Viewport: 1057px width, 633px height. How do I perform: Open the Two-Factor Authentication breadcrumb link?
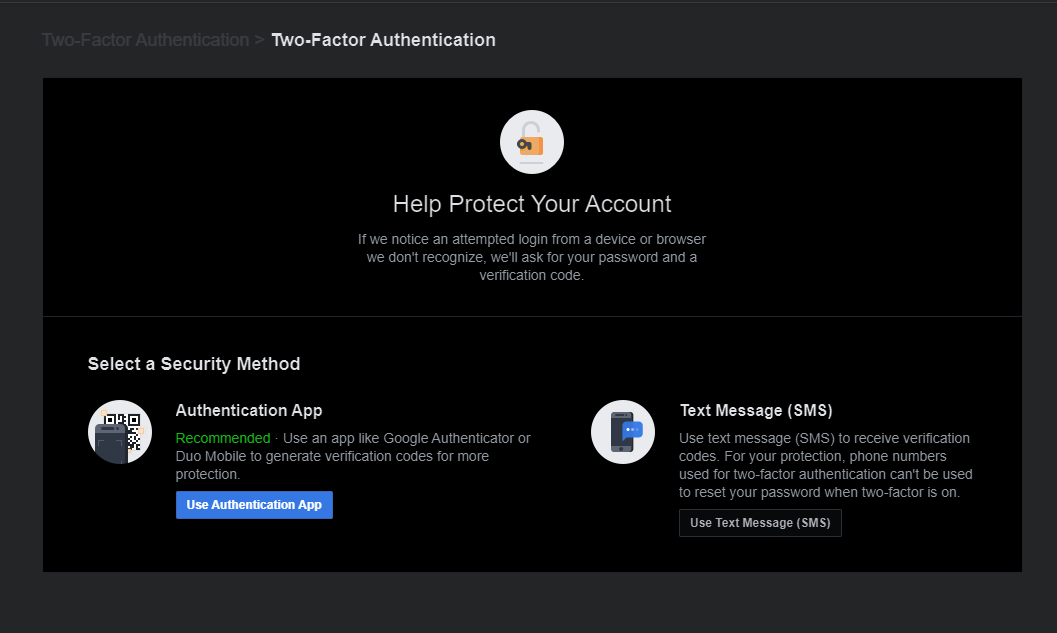click(145, 39)
